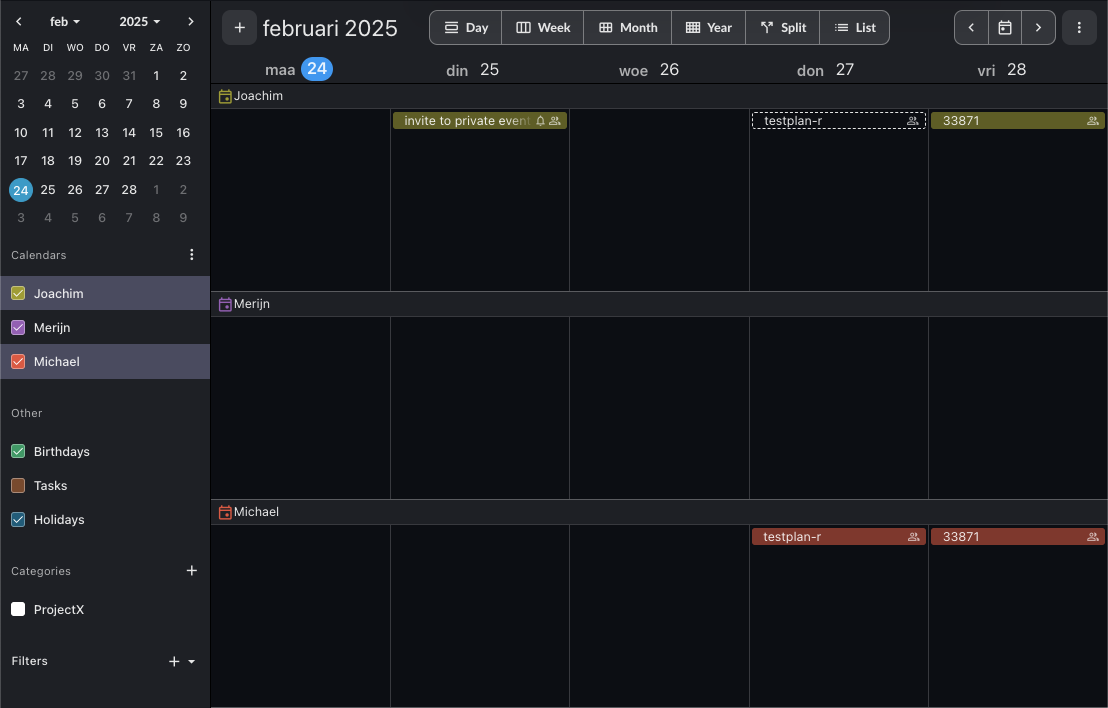Add a new filter with plus icon
This screenshot has width=1108, height=708.
tap(174, 661)
